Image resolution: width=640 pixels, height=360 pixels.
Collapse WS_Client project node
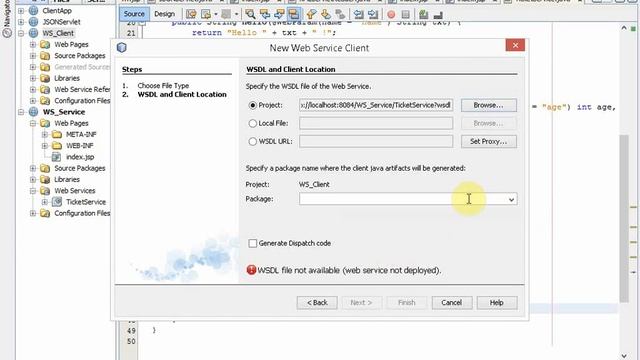21,33
